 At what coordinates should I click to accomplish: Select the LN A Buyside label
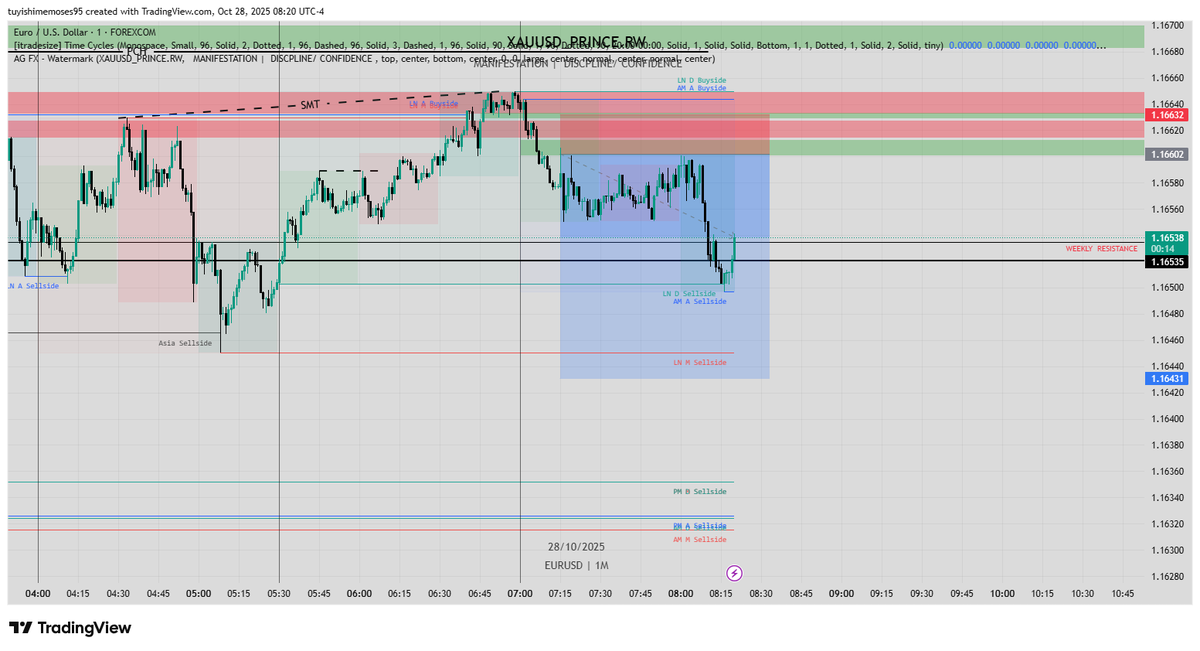point(434,104)
